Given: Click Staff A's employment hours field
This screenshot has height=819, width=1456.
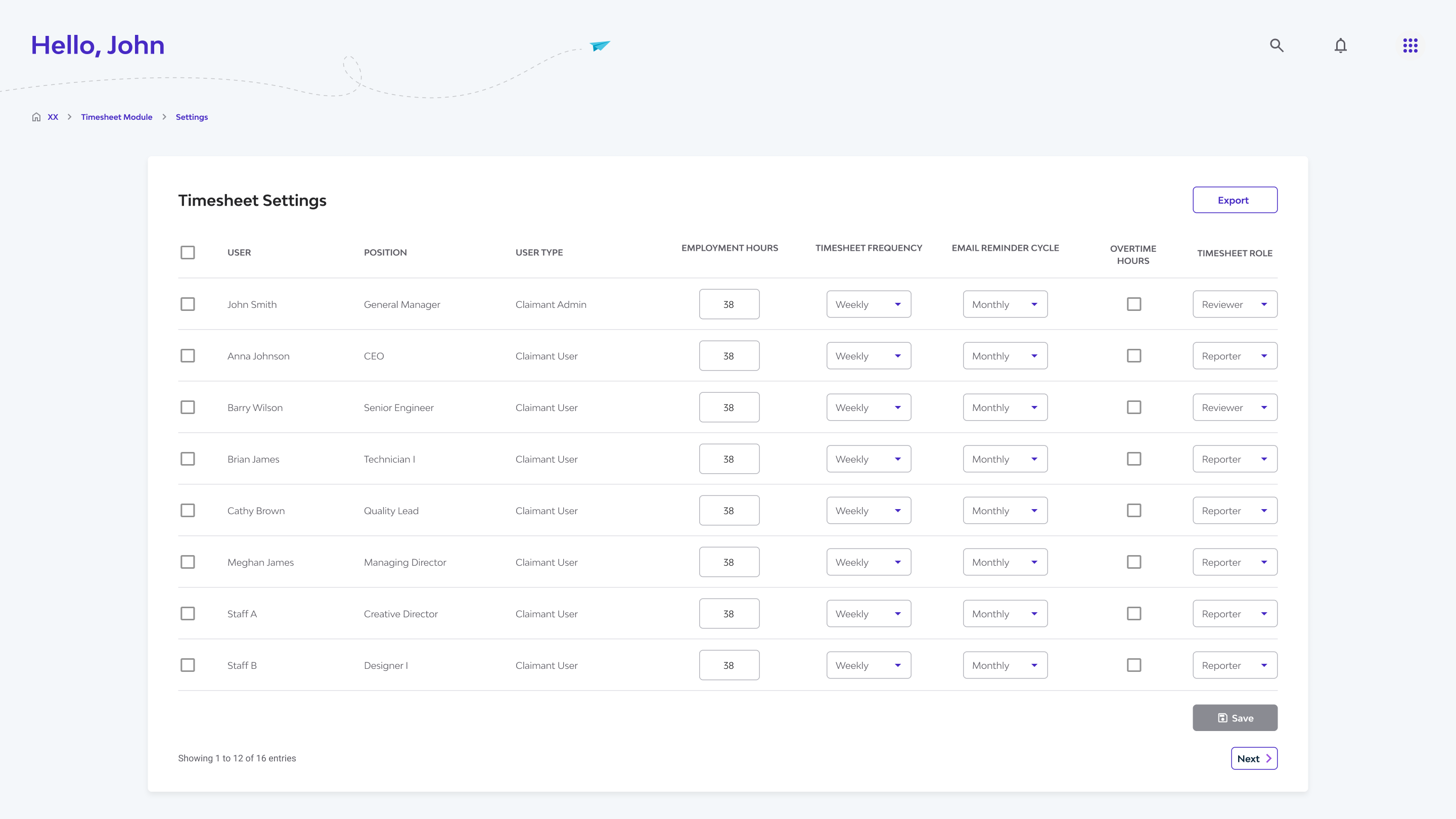Looking at the screenshot, I should (729, 614).
